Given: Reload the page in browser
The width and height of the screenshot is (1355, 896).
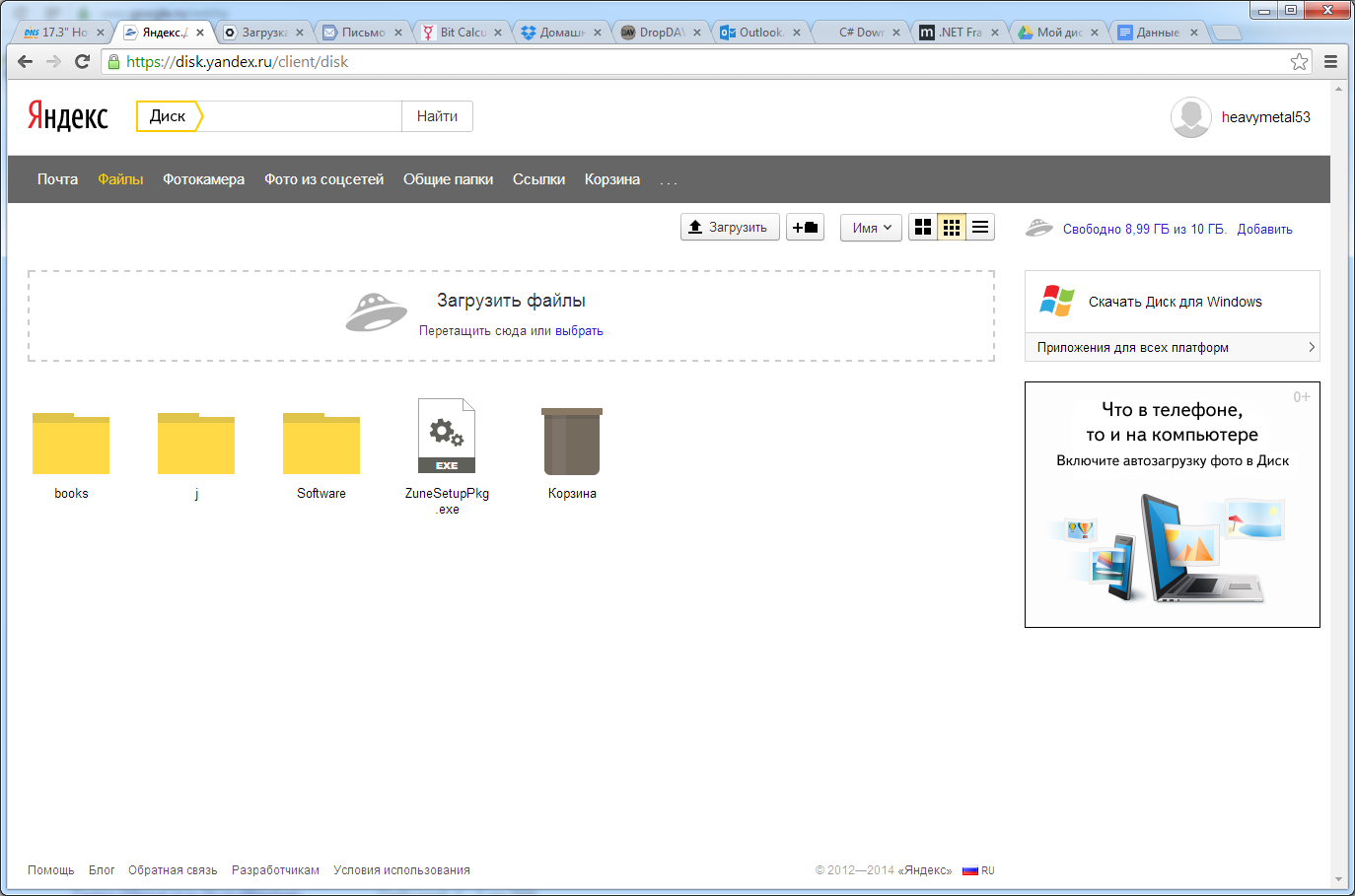Looking at the screenshot, I should point(83,62).
